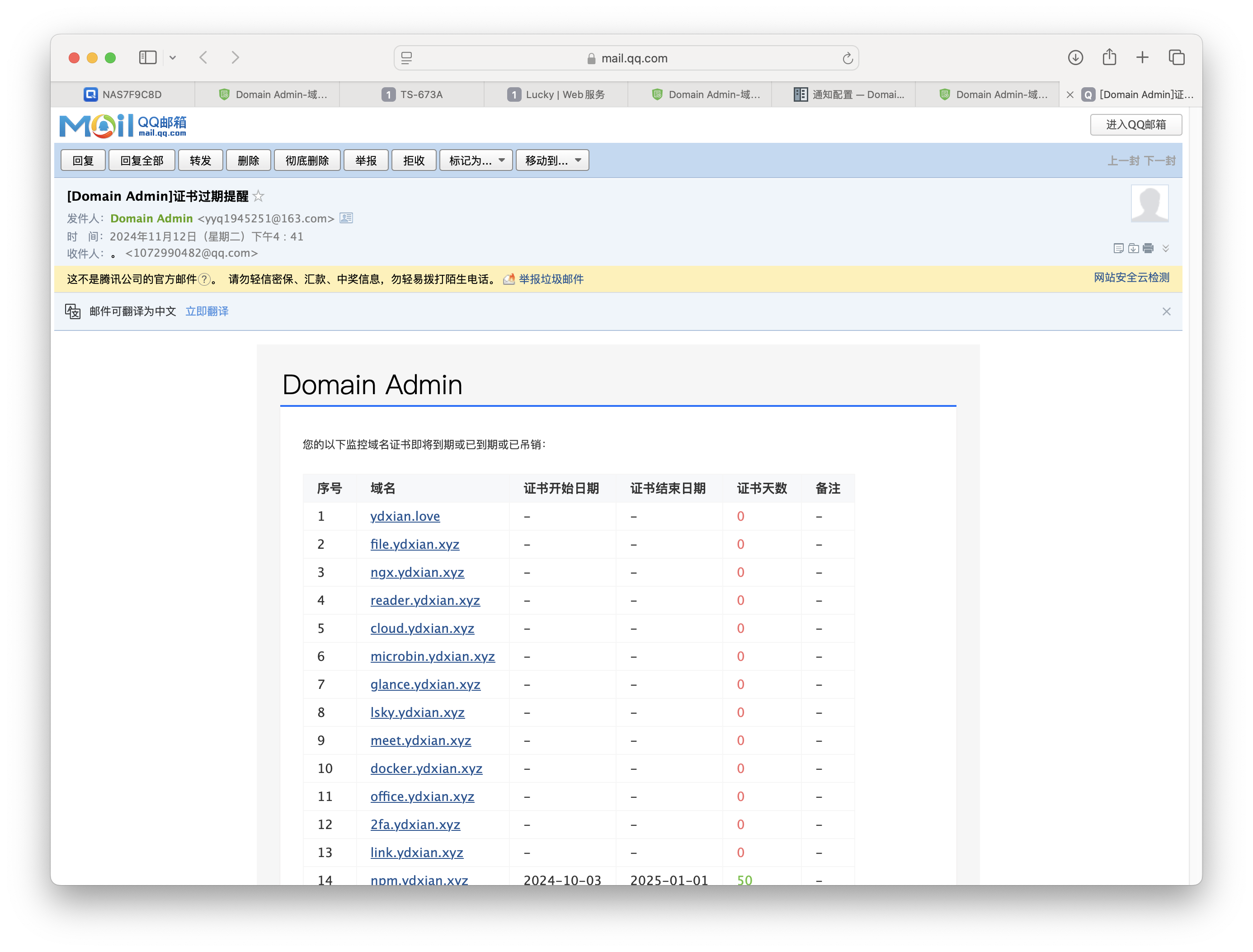This screenshot has width=1253, height=952.
Task: Dismiss the translation bar
Action: 1166,311
